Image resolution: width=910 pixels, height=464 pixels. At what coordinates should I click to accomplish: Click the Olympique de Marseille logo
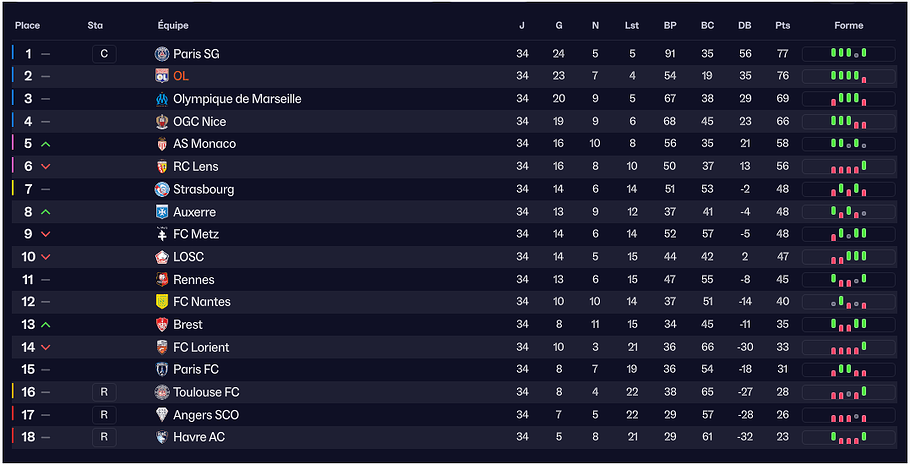(162, 99)
